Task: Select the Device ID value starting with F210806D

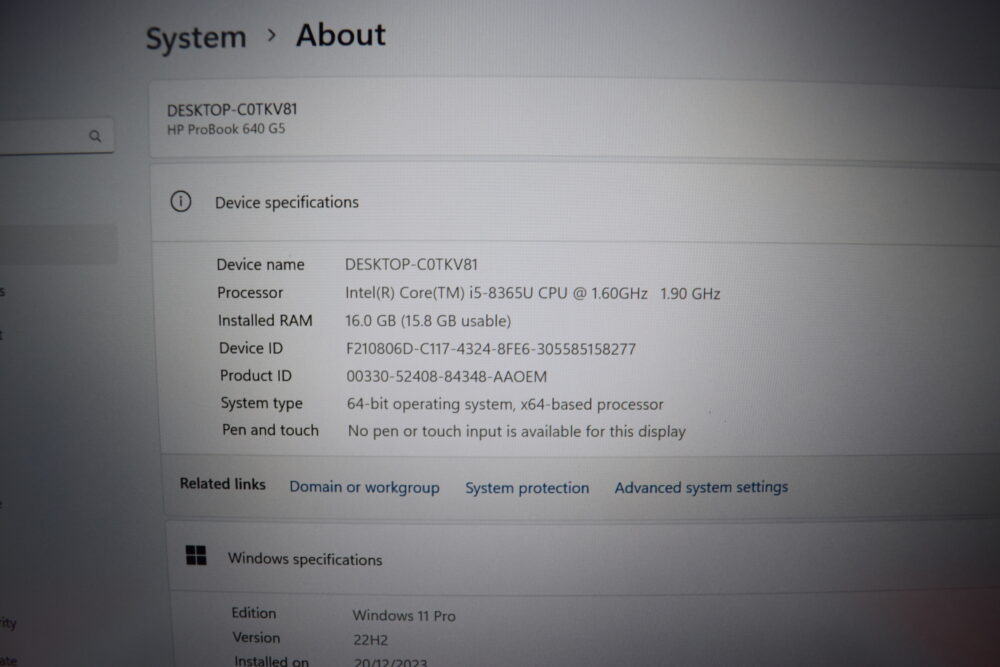Action: point(490,349)
